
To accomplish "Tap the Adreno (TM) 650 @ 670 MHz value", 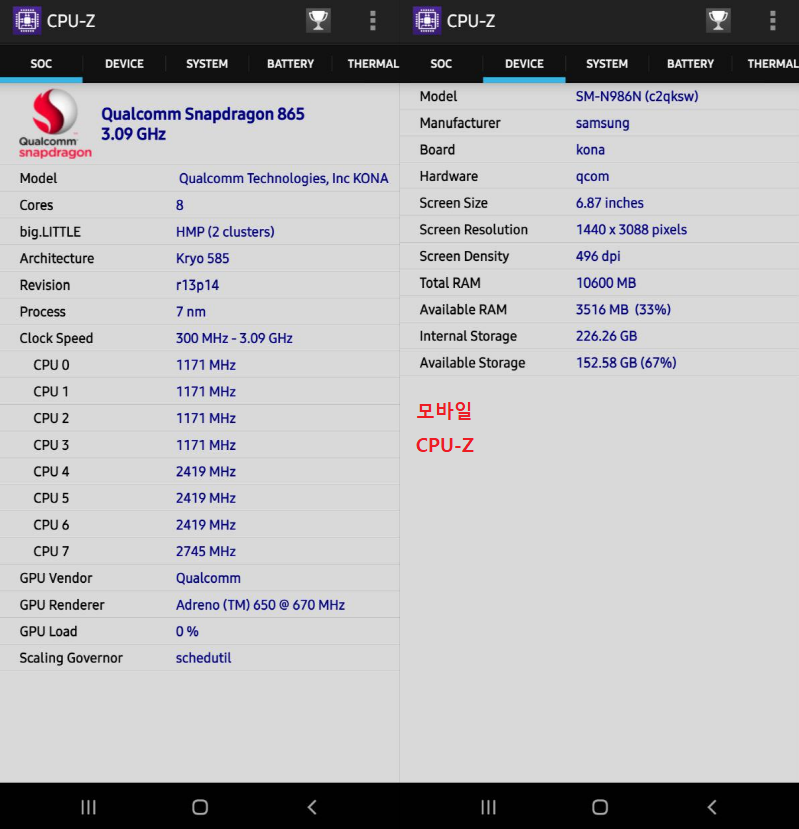I will coord(260,605).
